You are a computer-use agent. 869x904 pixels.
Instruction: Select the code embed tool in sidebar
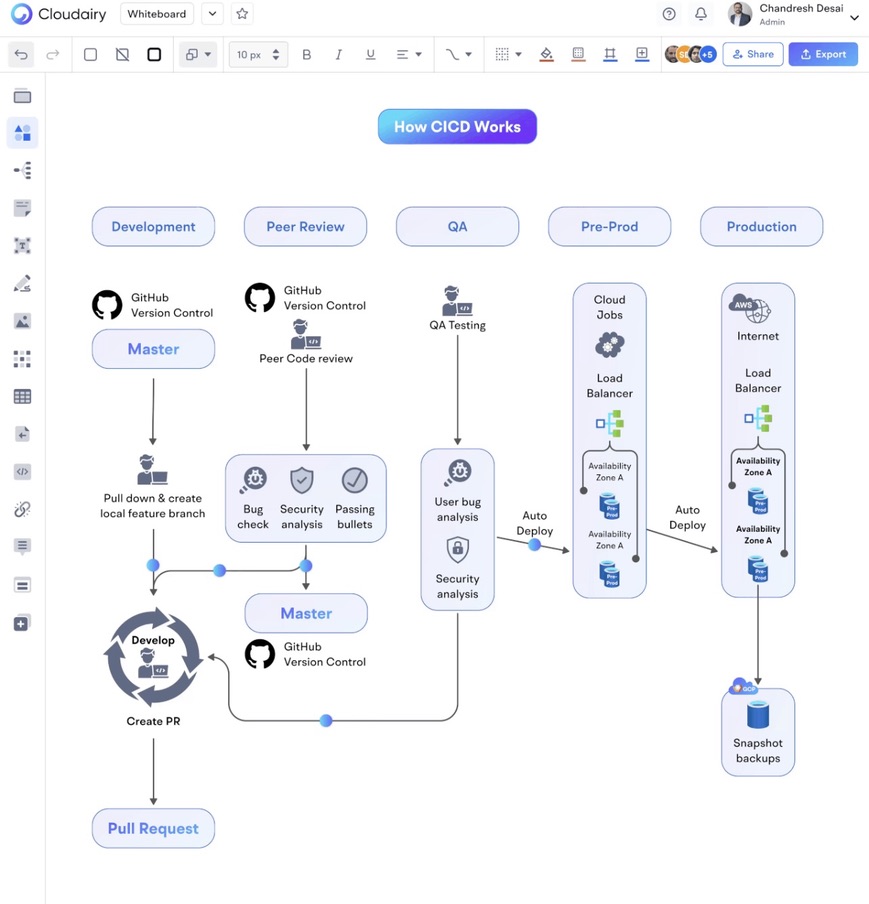[x=22, y=472]
